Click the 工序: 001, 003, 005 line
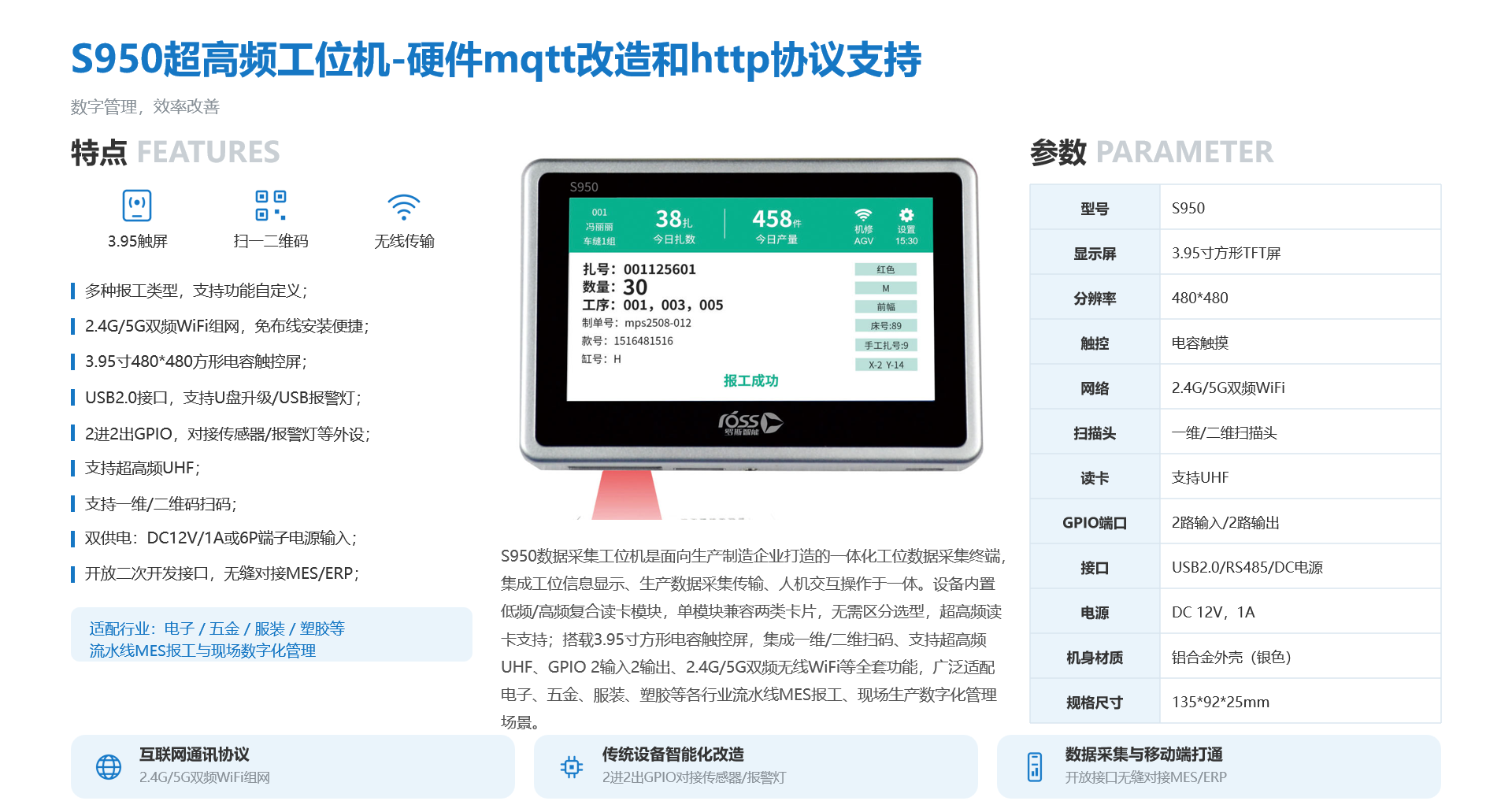Screen dimensions: 1512x812 [x=652, y=306]
